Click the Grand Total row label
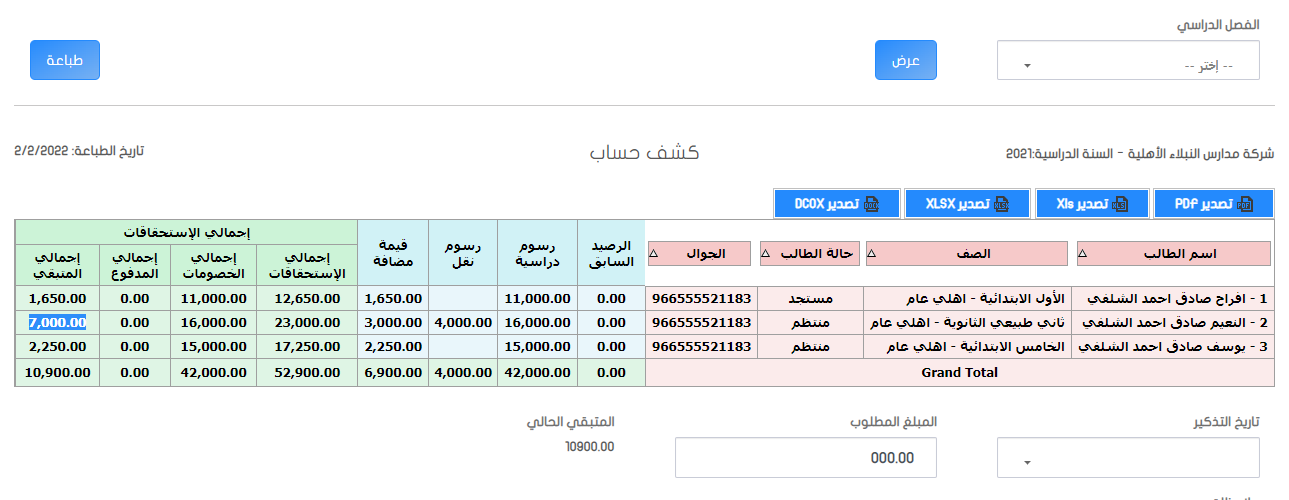Image resolution: width=1289 pixels, height=500 pixels. [960, 372]
